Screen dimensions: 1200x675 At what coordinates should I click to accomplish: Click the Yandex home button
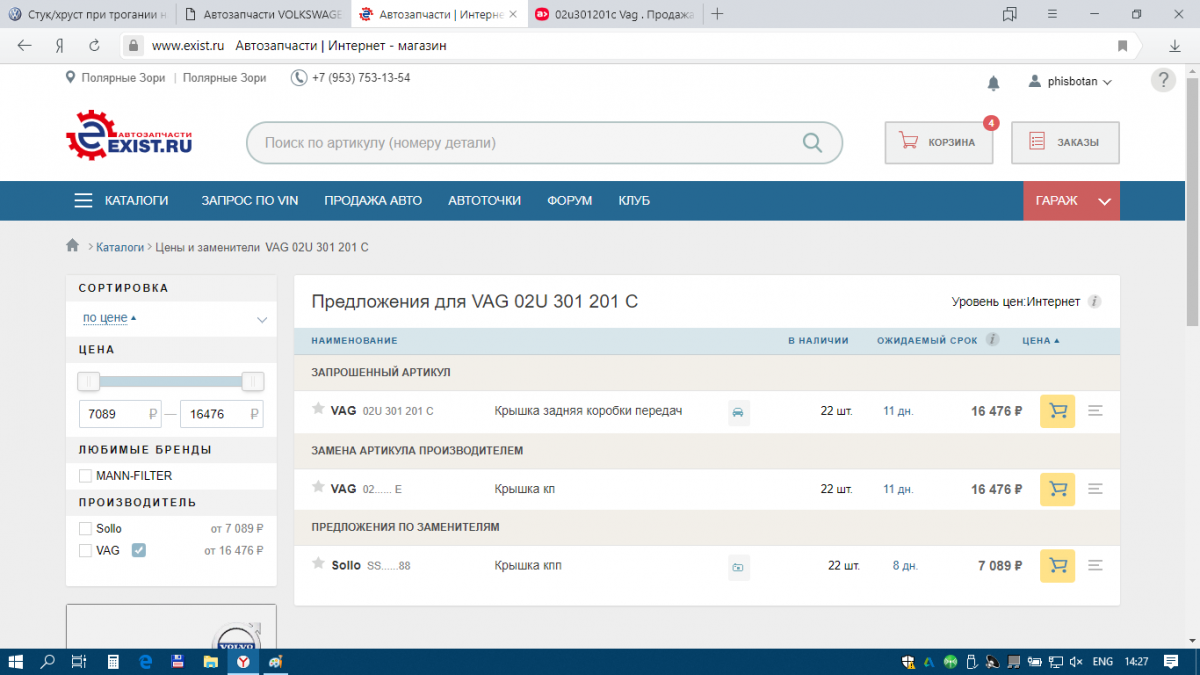click(60, 46)
